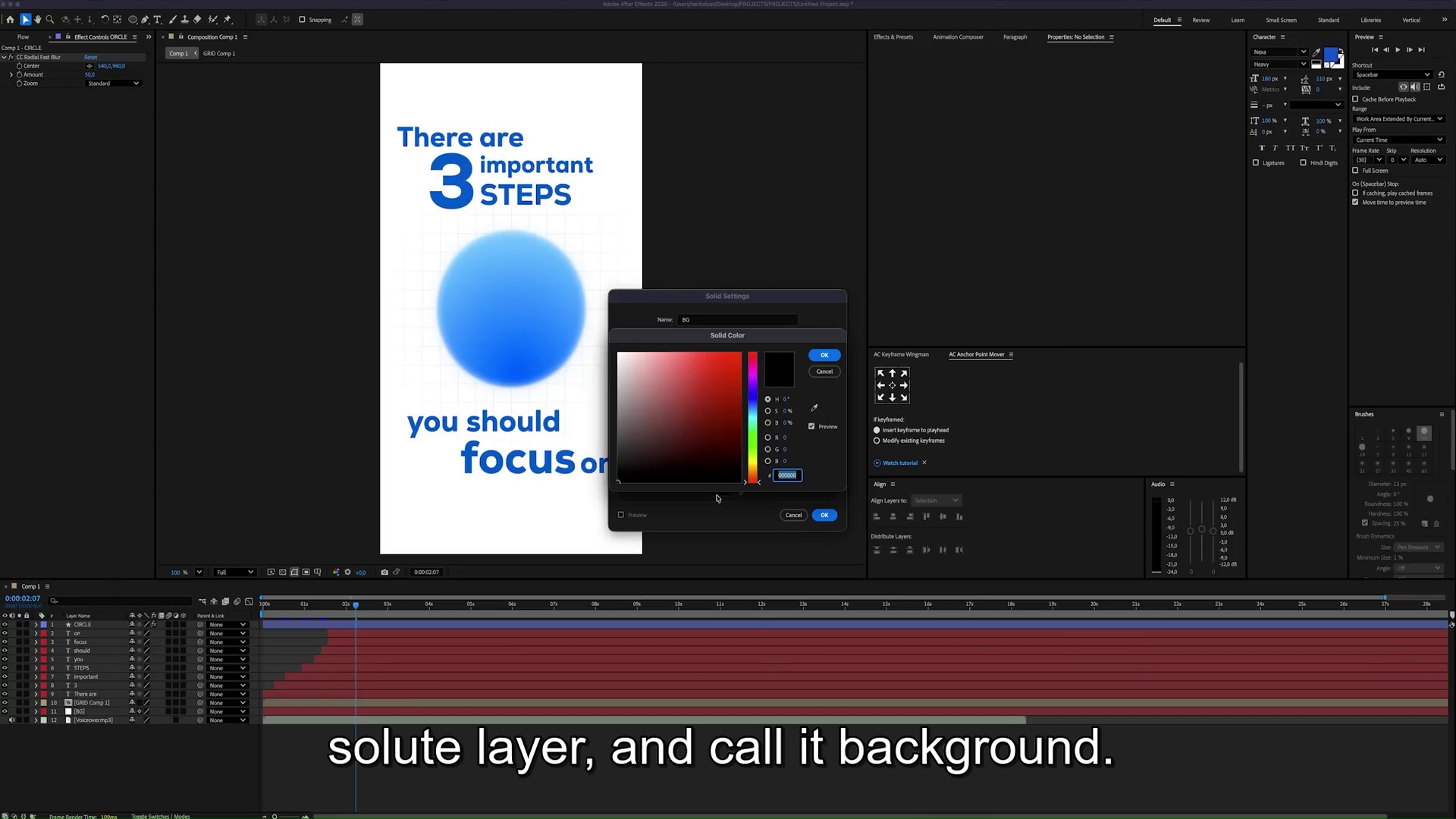
Task: Click the hex color value field
Action: click(787, 475)
